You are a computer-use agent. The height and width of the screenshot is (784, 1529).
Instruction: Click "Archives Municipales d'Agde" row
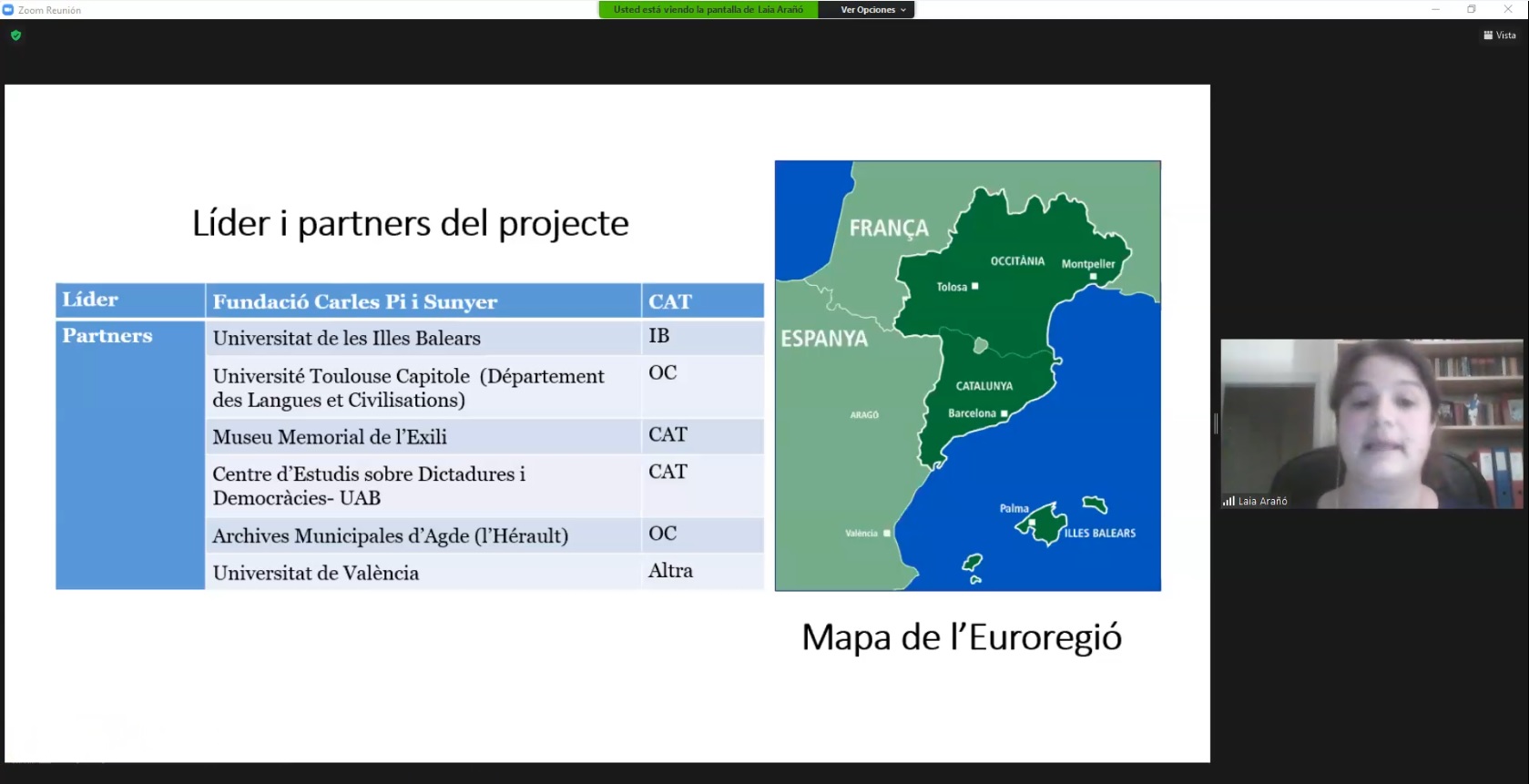point(423,535)
